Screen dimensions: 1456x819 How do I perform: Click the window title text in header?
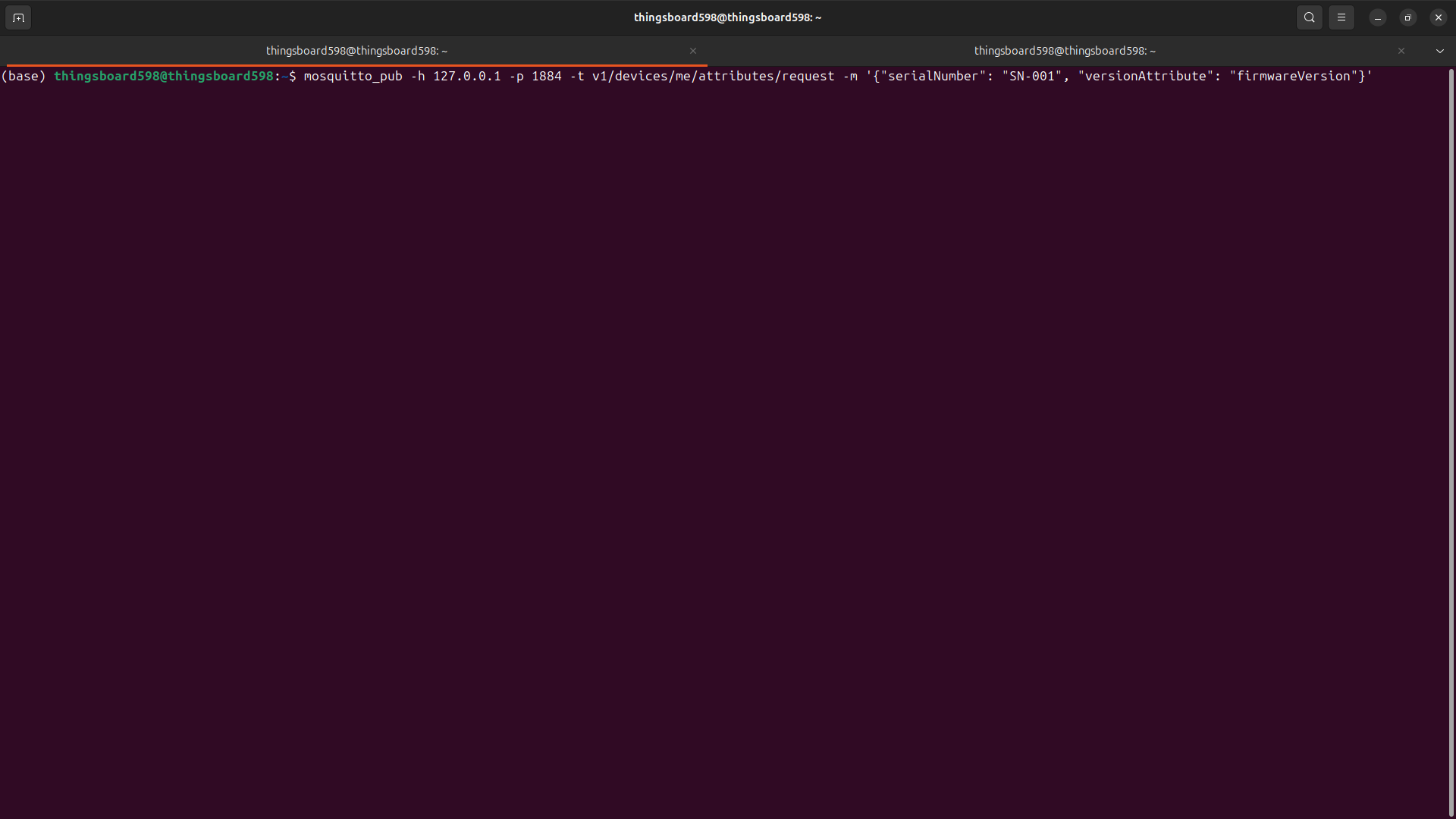pos(727,17)
